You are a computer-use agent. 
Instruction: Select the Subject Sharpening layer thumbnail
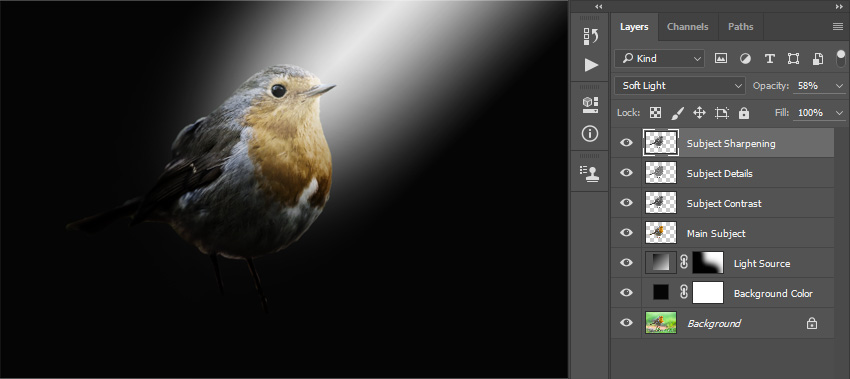pos(661,143)
